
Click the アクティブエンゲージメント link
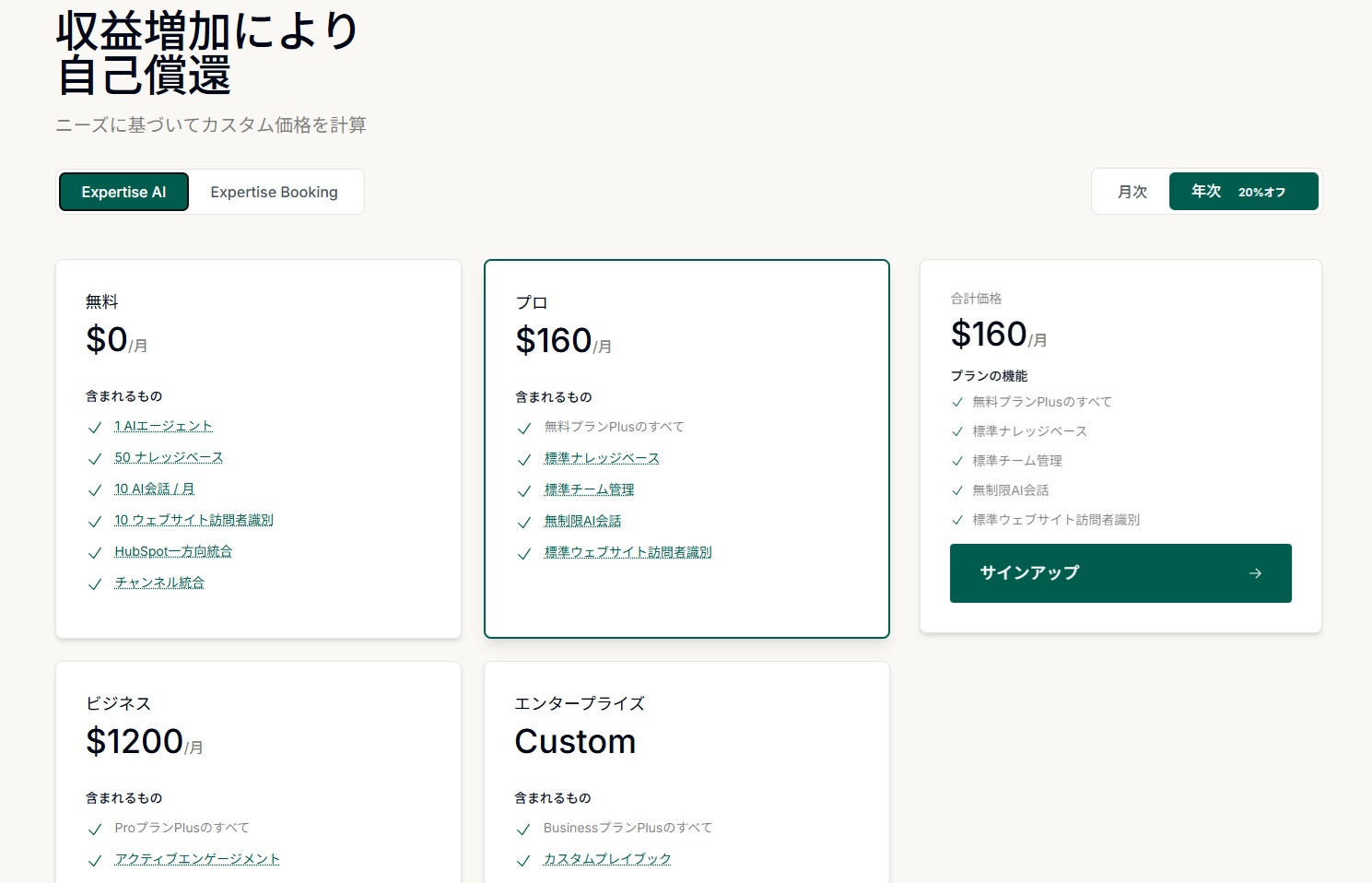[197, 859]
